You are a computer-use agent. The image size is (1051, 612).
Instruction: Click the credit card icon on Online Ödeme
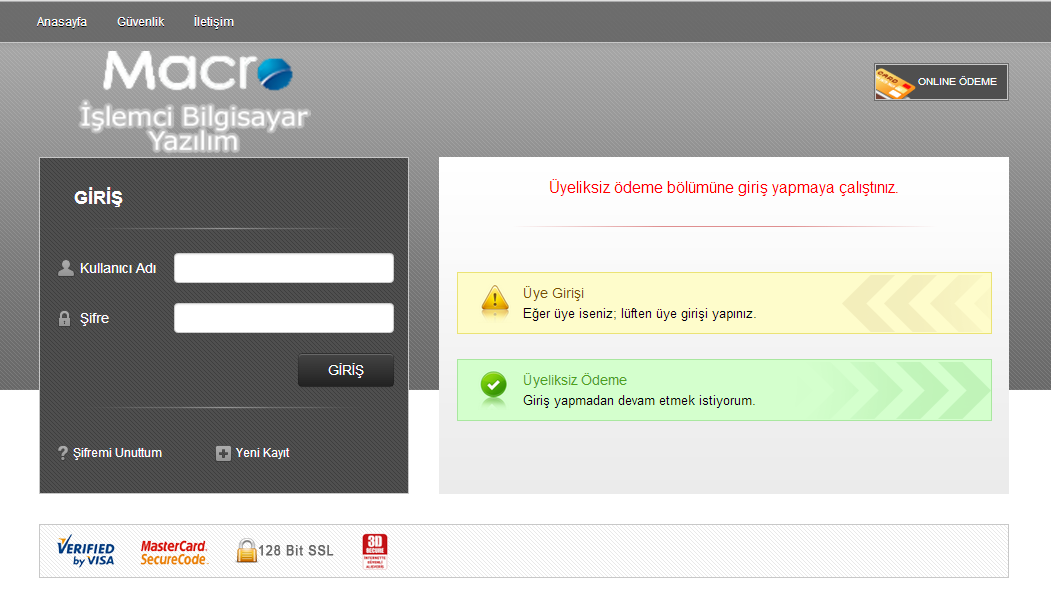pos(894,83)
